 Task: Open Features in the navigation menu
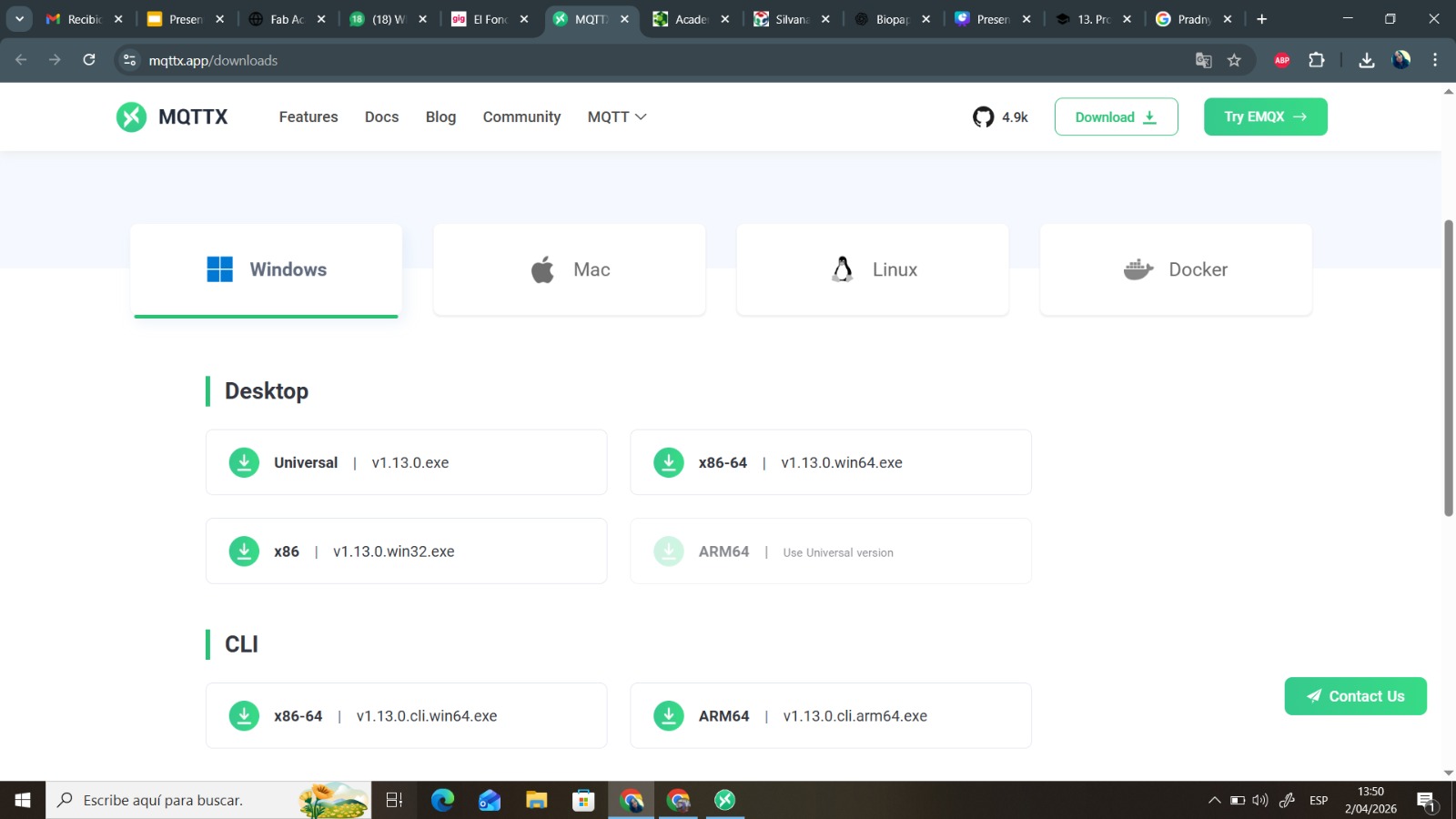308,116
